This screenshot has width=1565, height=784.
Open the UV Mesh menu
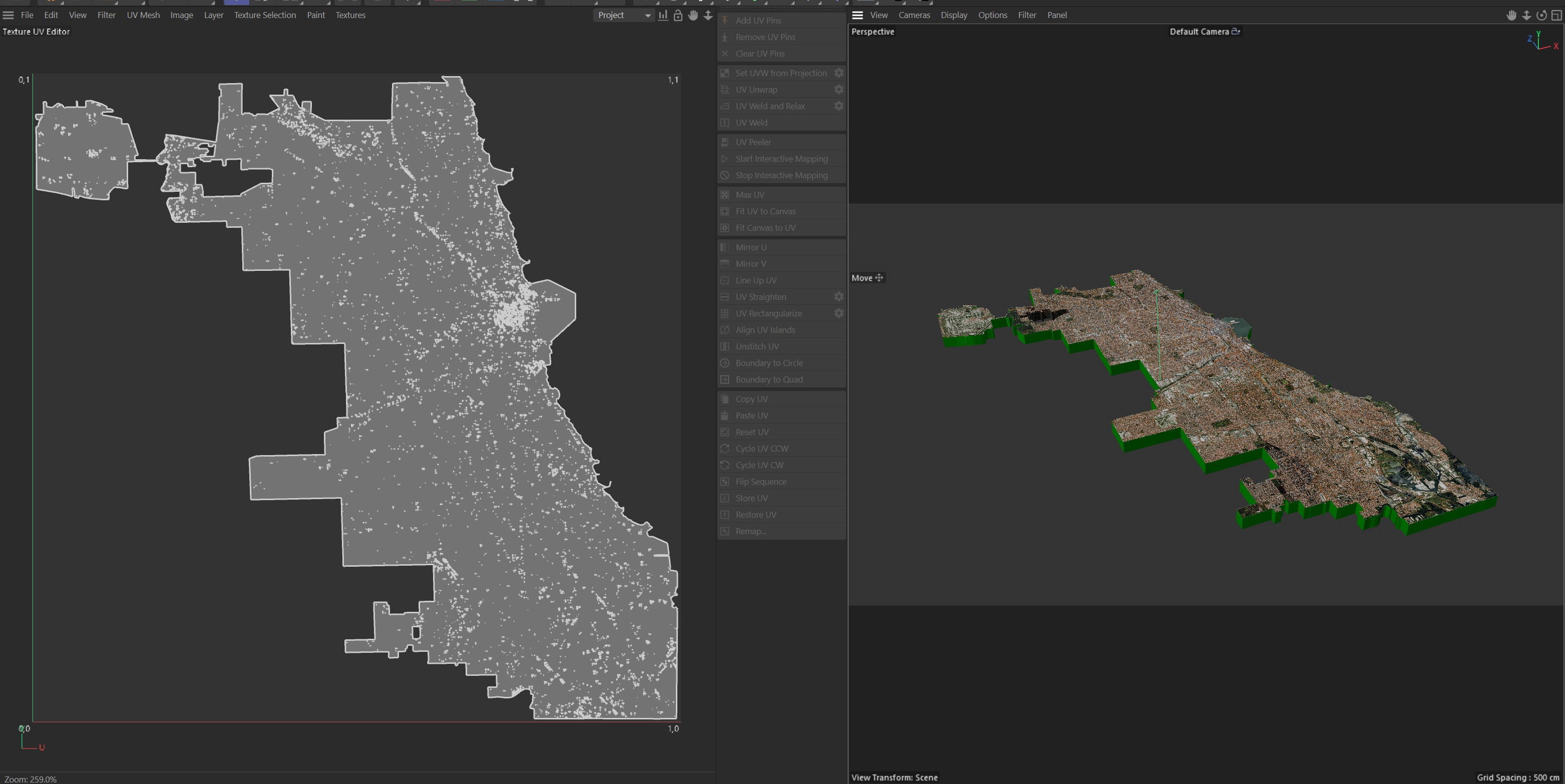pos(143,15)
